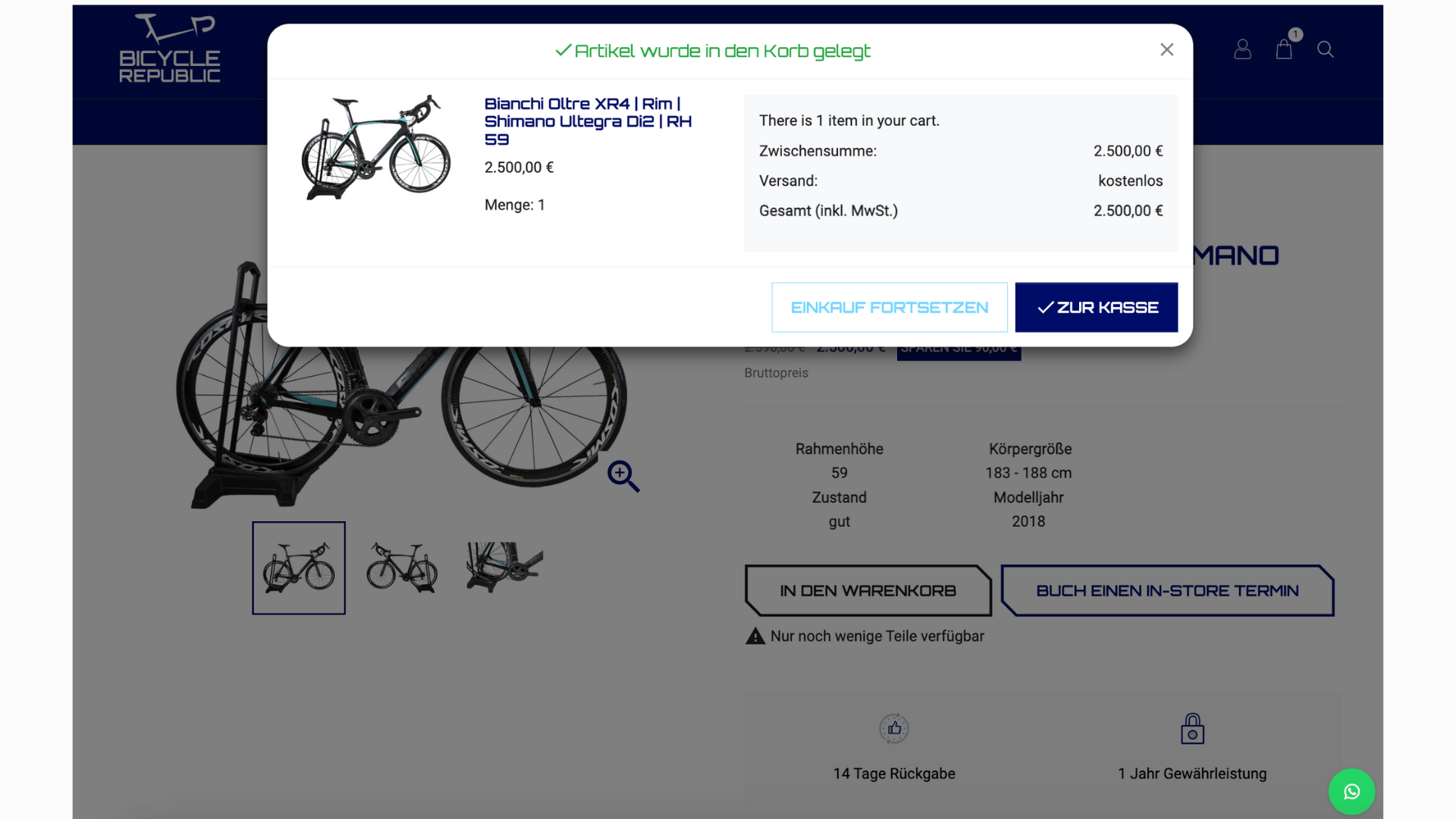This screenshot has width=1456, height=819.
Task: Click the Körpergröße 183 - 188 cm value
Action: [x=1028, y=473]
